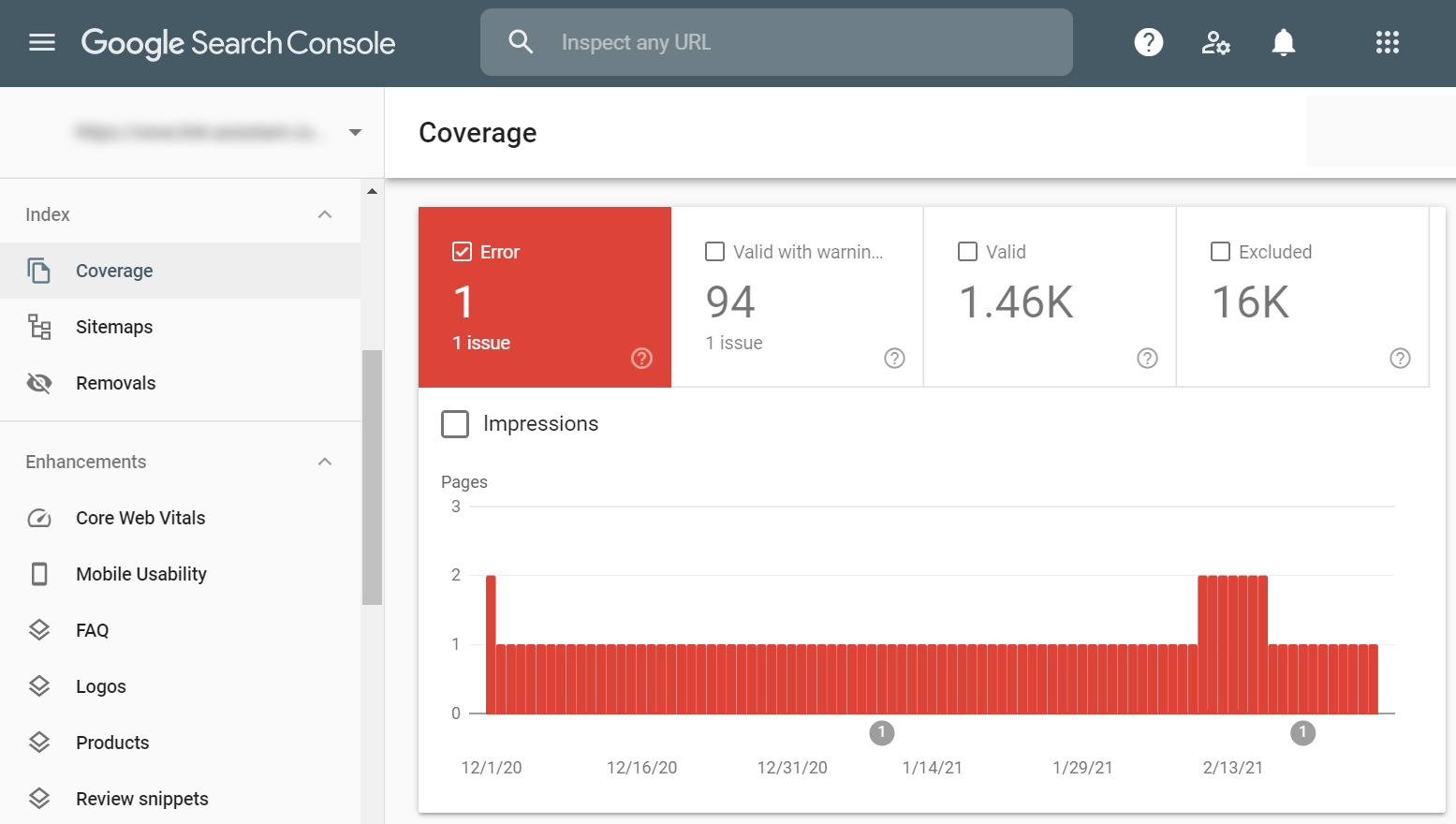Open help tooltip on Excluded card

click(1400, 358)
